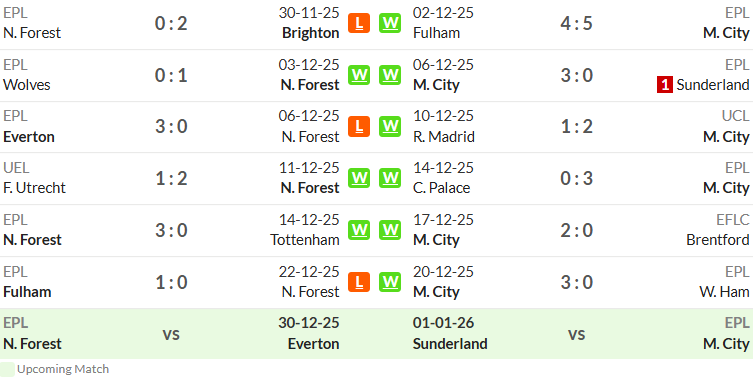Select the W. Ham team name

point(724,292)
